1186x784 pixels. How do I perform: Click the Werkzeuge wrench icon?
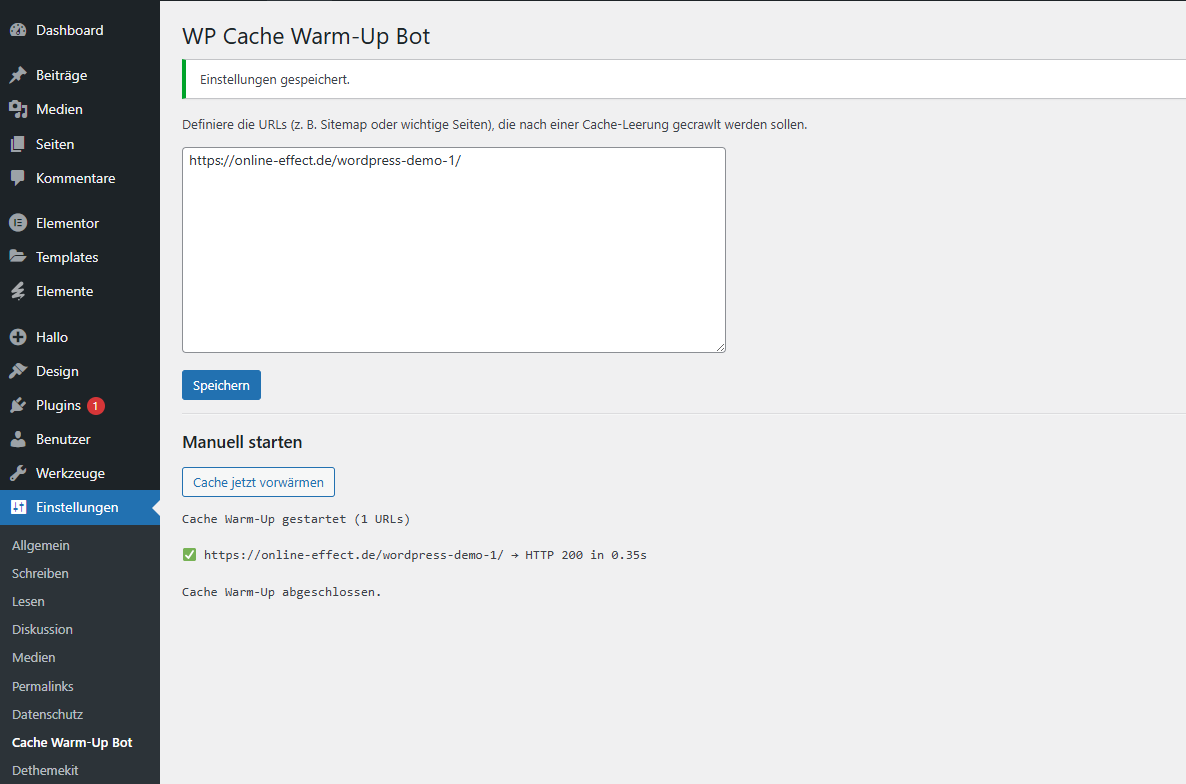tap(18, 473)
